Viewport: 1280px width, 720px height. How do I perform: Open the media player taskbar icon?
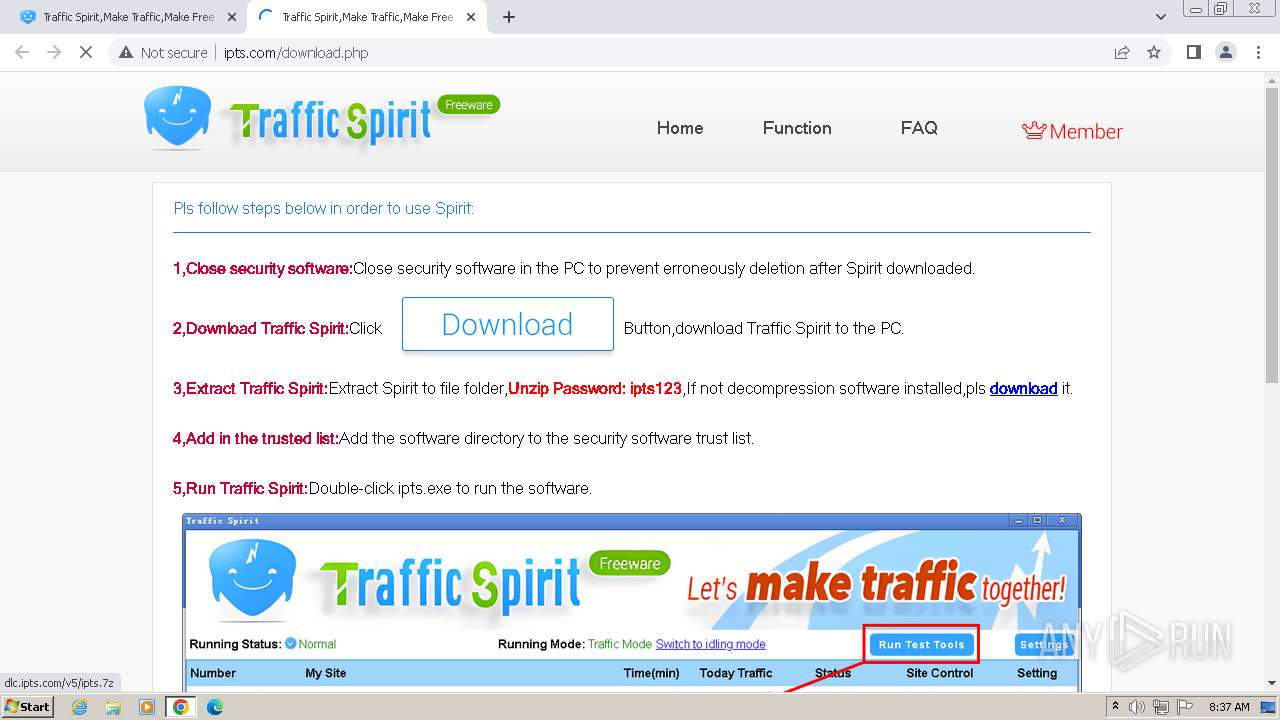(x=147, y=707)
